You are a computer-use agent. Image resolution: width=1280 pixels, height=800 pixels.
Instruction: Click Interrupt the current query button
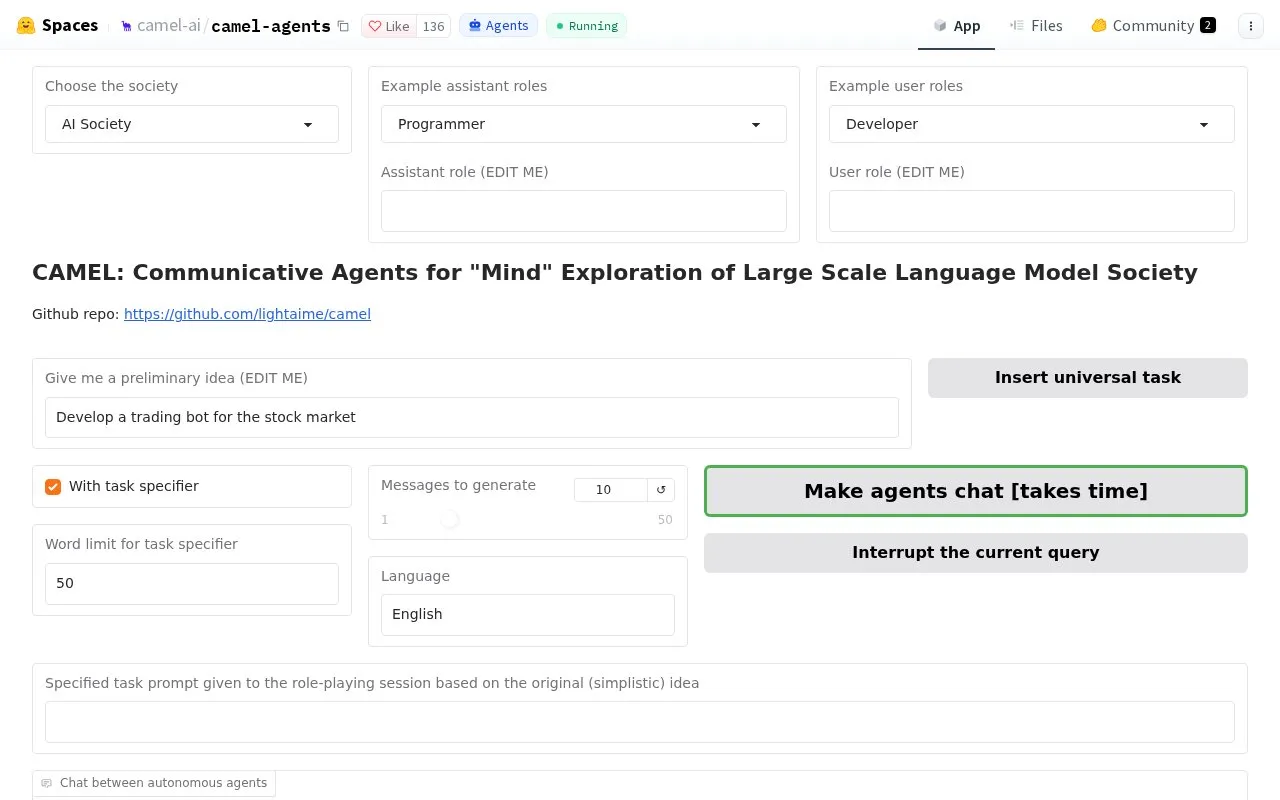click(976, 553)
